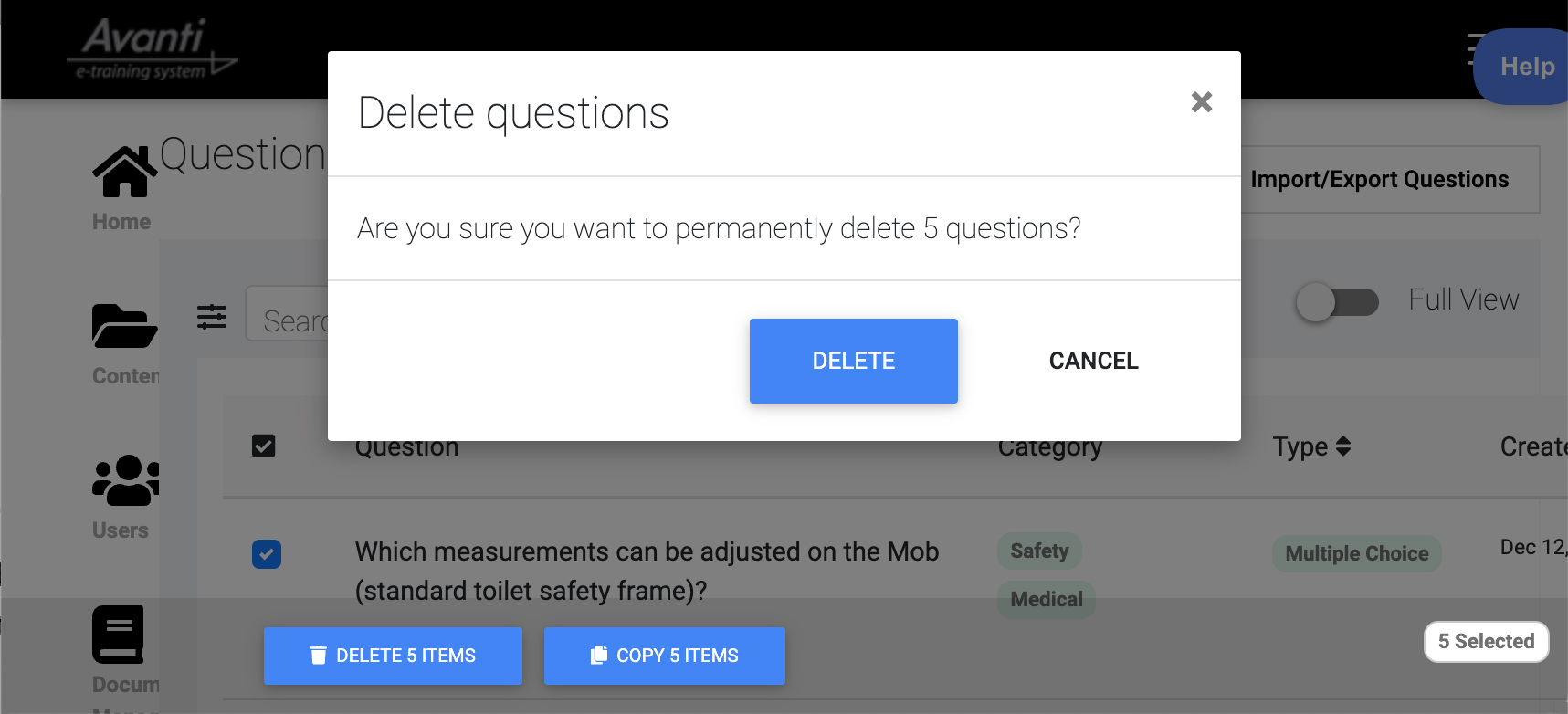This screenshot has height=714, width=1568.
Task: Close the Delete questions dialog
Action: pos(1202,102)
